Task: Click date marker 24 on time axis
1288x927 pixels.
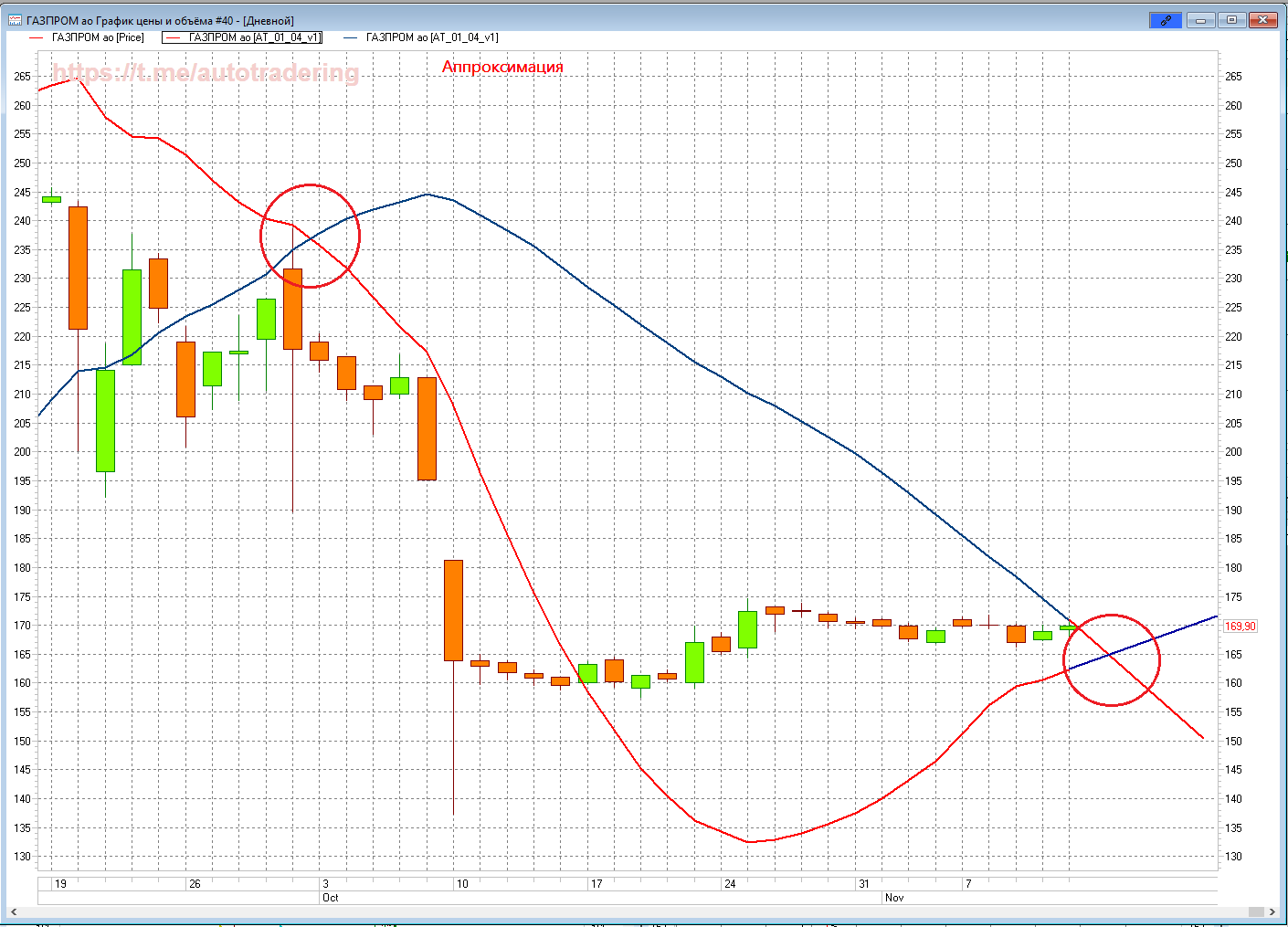Action: point(730,884)
